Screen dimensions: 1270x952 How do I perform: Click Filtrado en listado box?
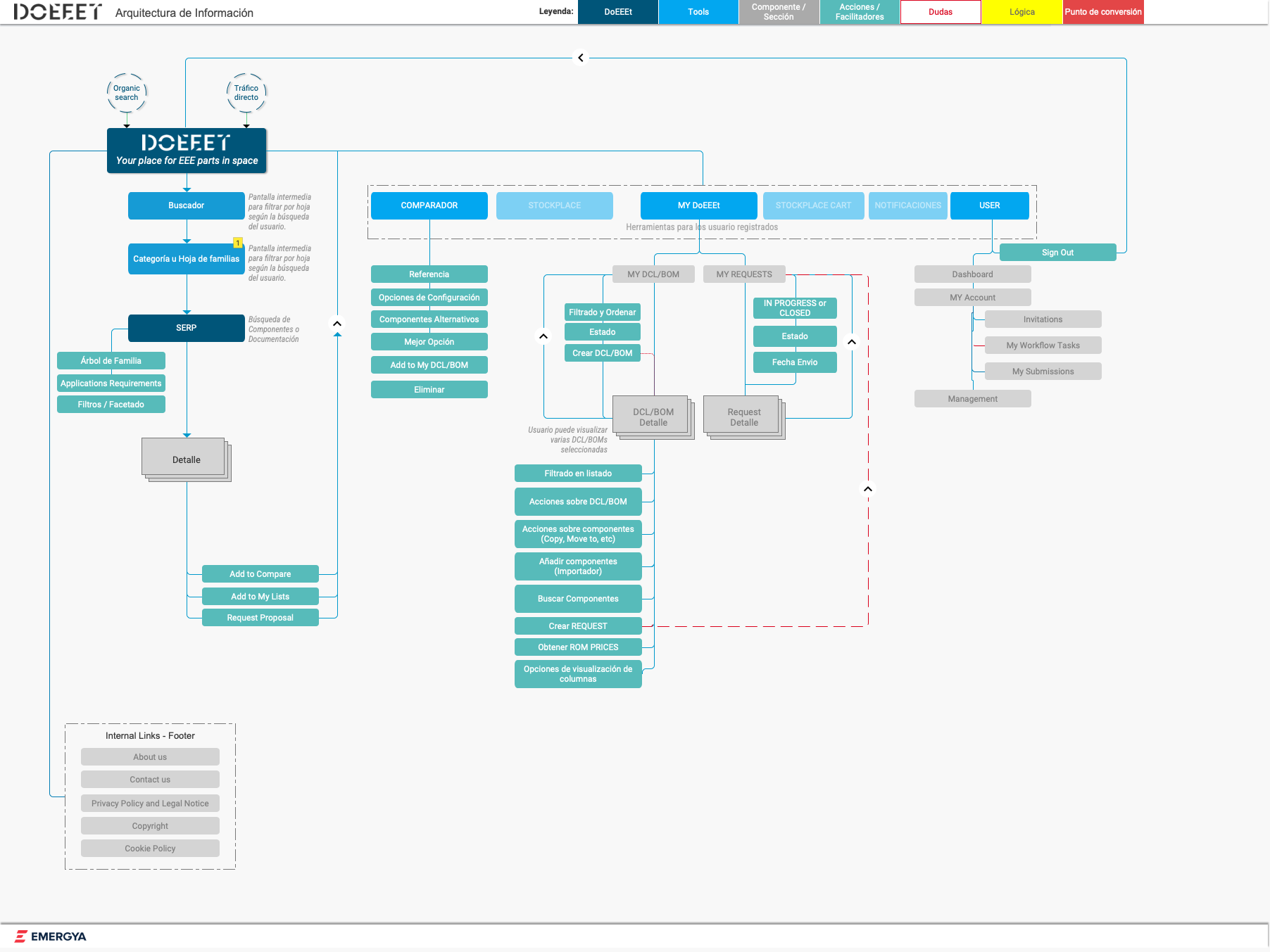(x=578, y=474)
